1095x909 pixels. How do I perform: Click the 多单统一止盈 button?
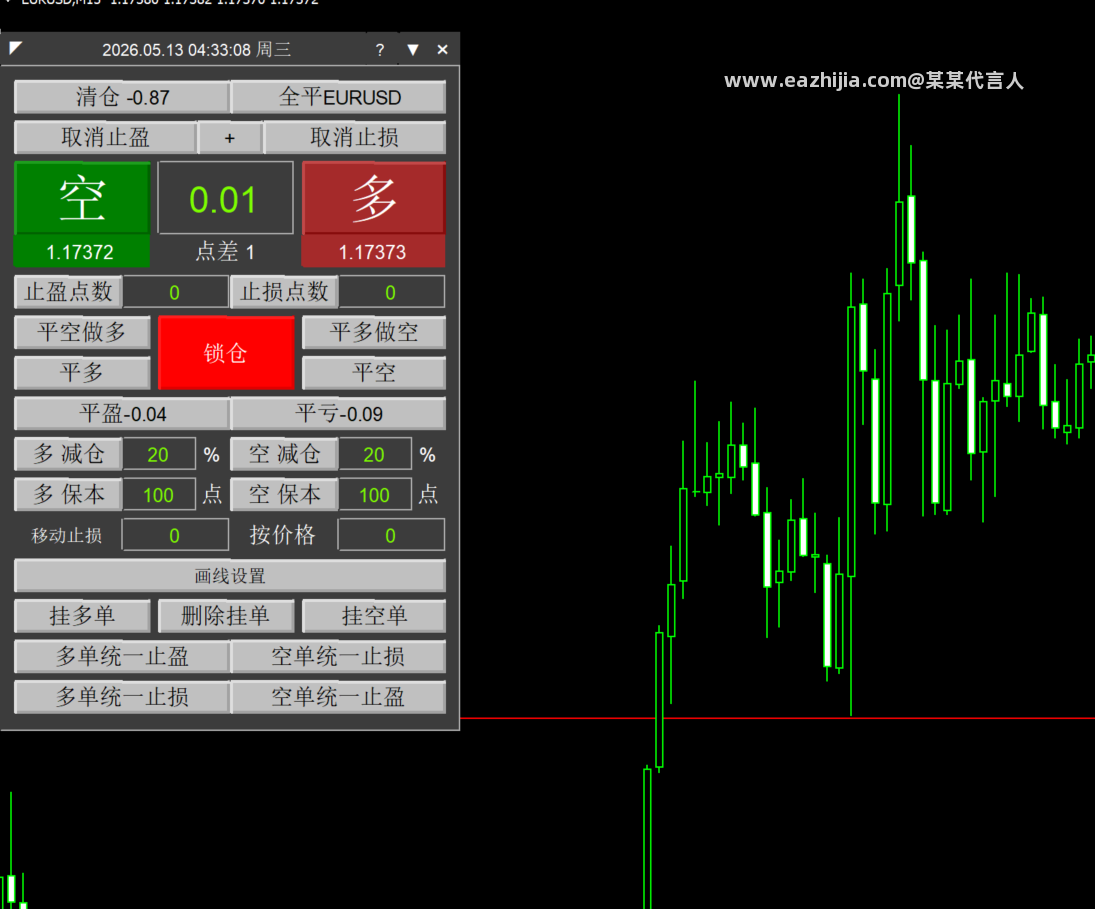(122, 656)
